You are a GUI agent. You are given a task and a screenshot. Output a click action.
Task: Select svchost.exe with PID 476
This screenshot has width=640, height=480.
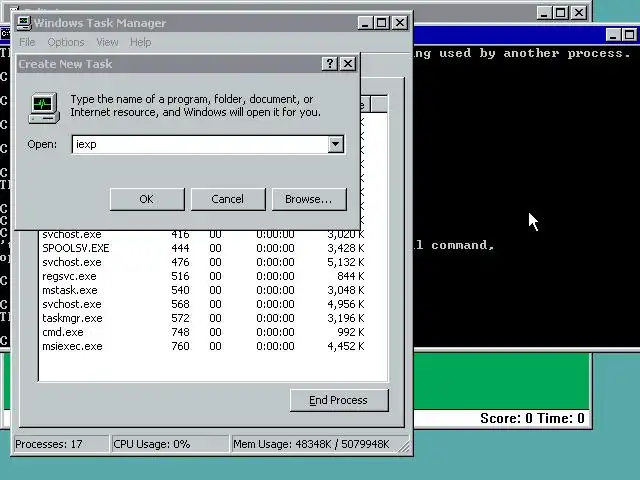pyautogui.click(x=203, y=262)
